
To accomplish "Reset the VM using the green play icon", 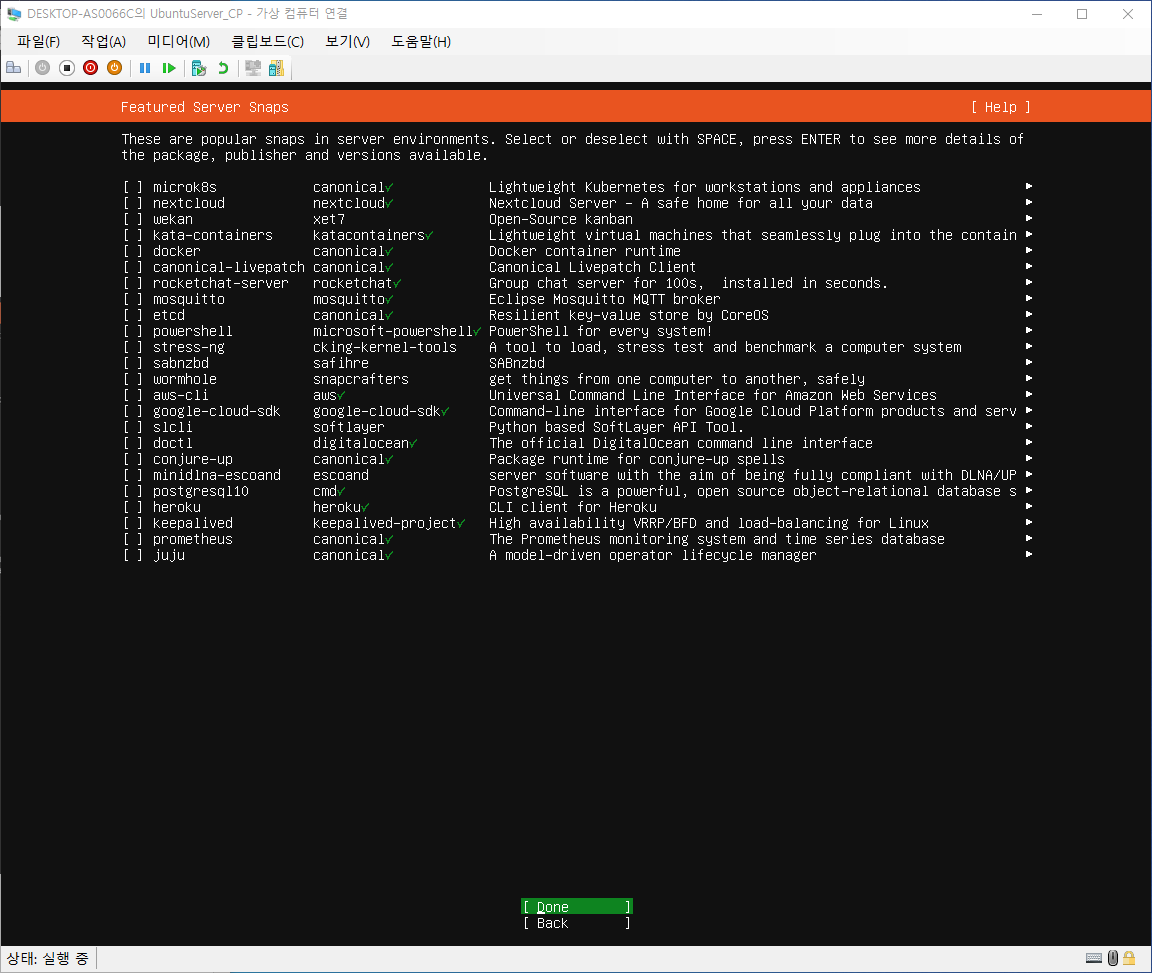I will point(169,68).
